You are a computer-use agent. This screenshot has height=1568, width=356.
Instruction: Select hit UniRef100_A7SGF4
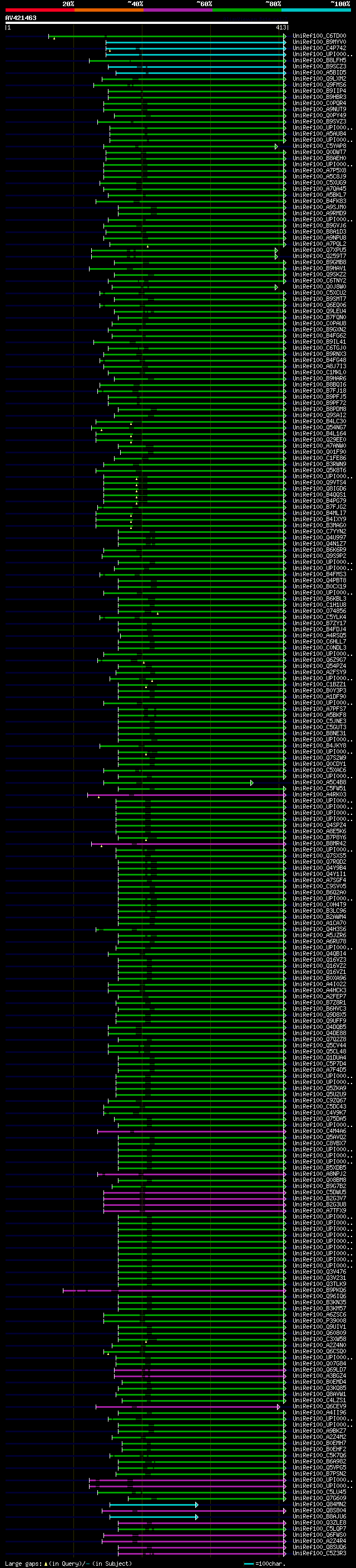(x=319, y=880)
